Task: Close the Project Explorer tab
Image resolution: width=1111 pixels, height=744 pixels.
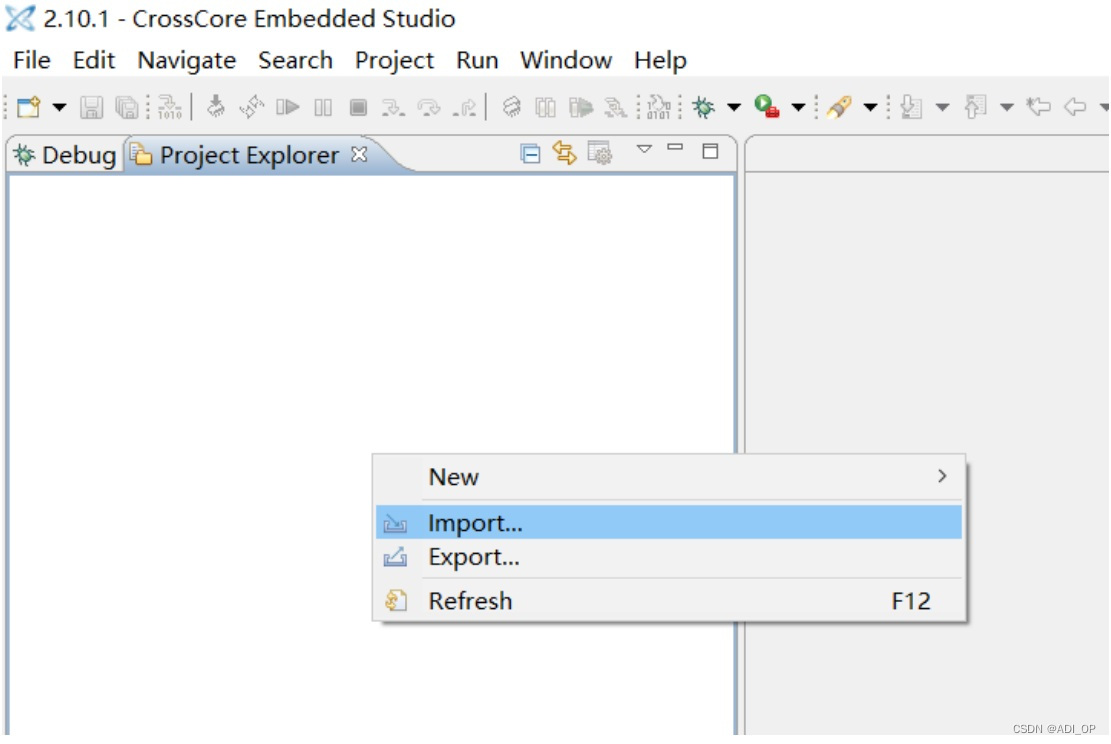Action: tap(360, 154)
